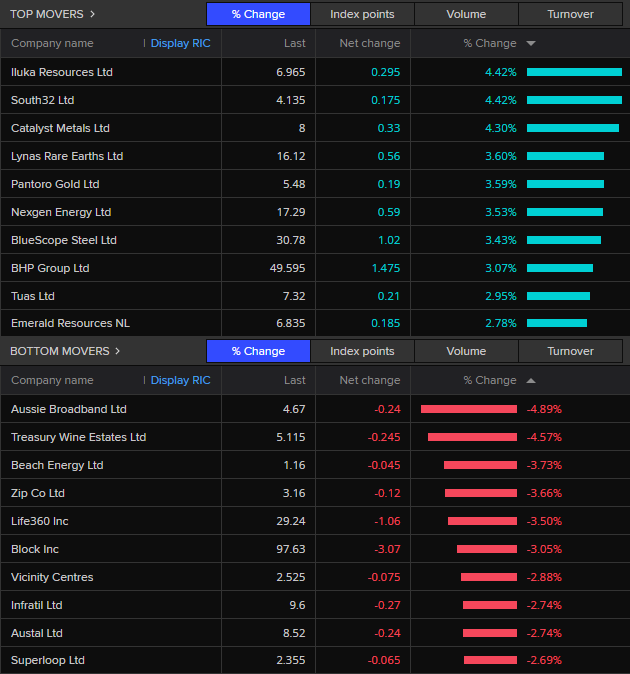This screenshot has height=674, width=630.
Task: Click the red bar for Treasury Wine Estates
Action: coord(472,437)
